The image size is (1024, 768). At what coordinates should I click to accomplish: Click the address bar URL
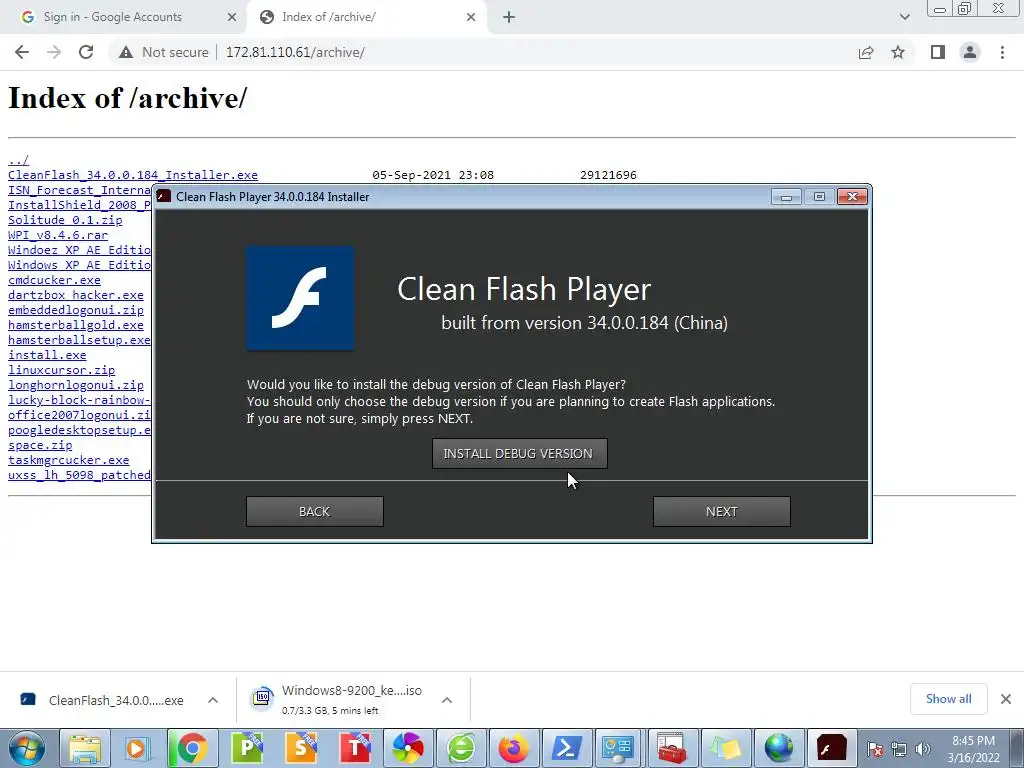tap(295, 52)
